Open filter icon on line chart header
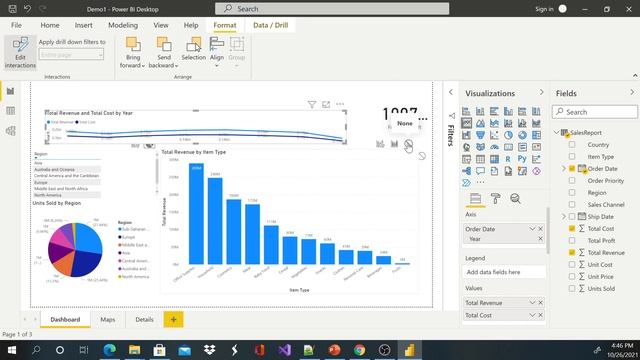Viewport: 640px width, 360px height. 312,104
